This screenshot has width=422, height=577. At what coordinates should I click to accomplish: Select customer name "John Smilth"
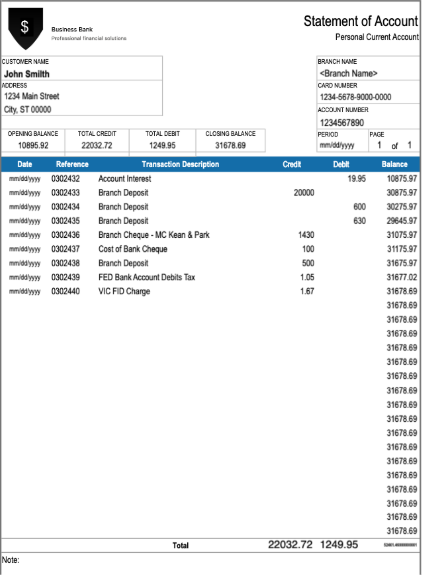(26, 74)
